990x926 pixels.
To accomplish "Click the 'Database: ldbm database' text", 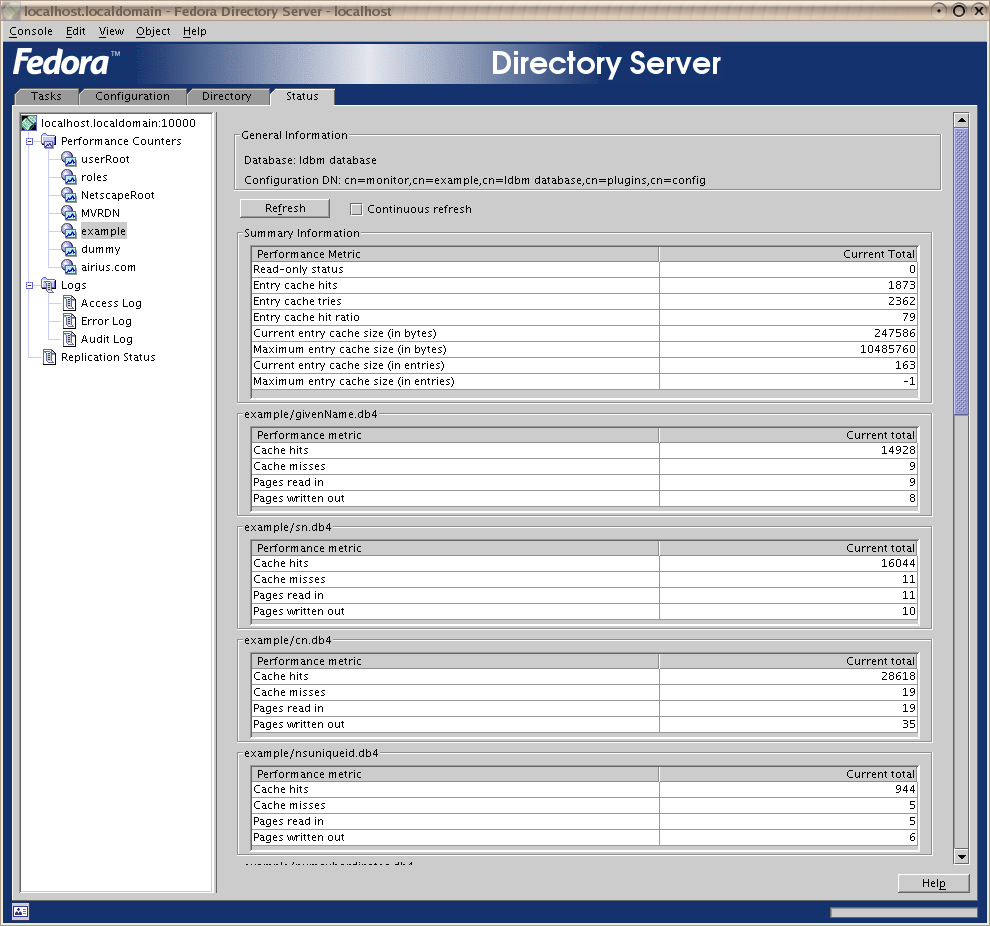I will (310, 160).
